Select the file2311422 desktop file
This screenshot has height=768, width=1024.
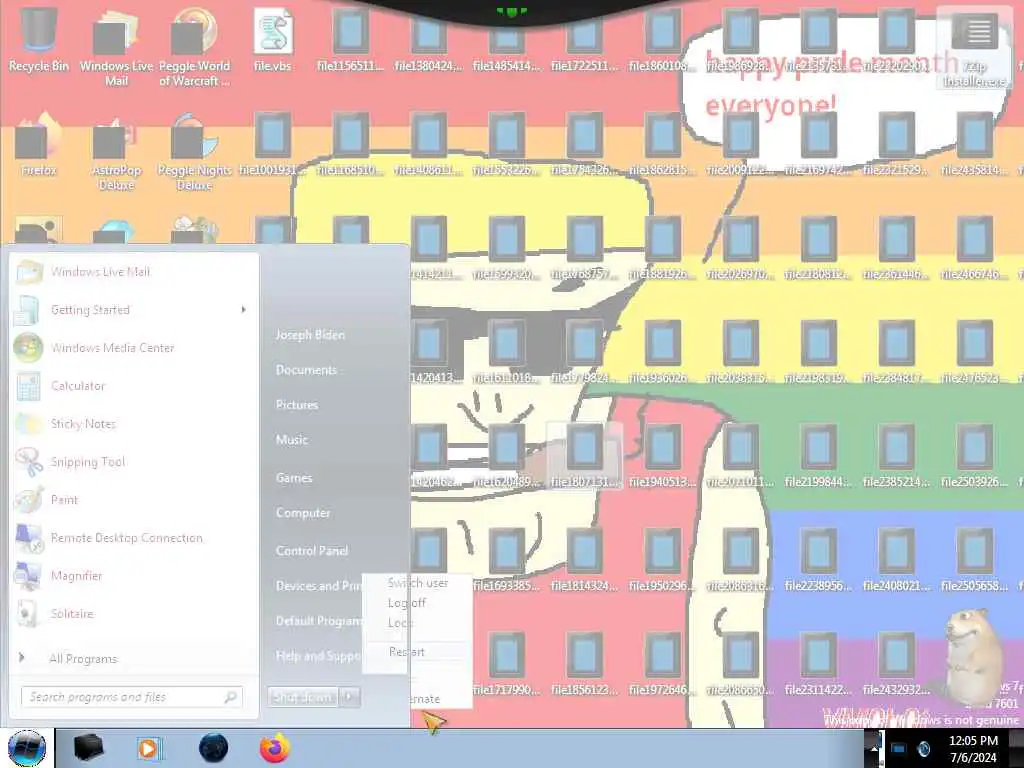[818, 664]
